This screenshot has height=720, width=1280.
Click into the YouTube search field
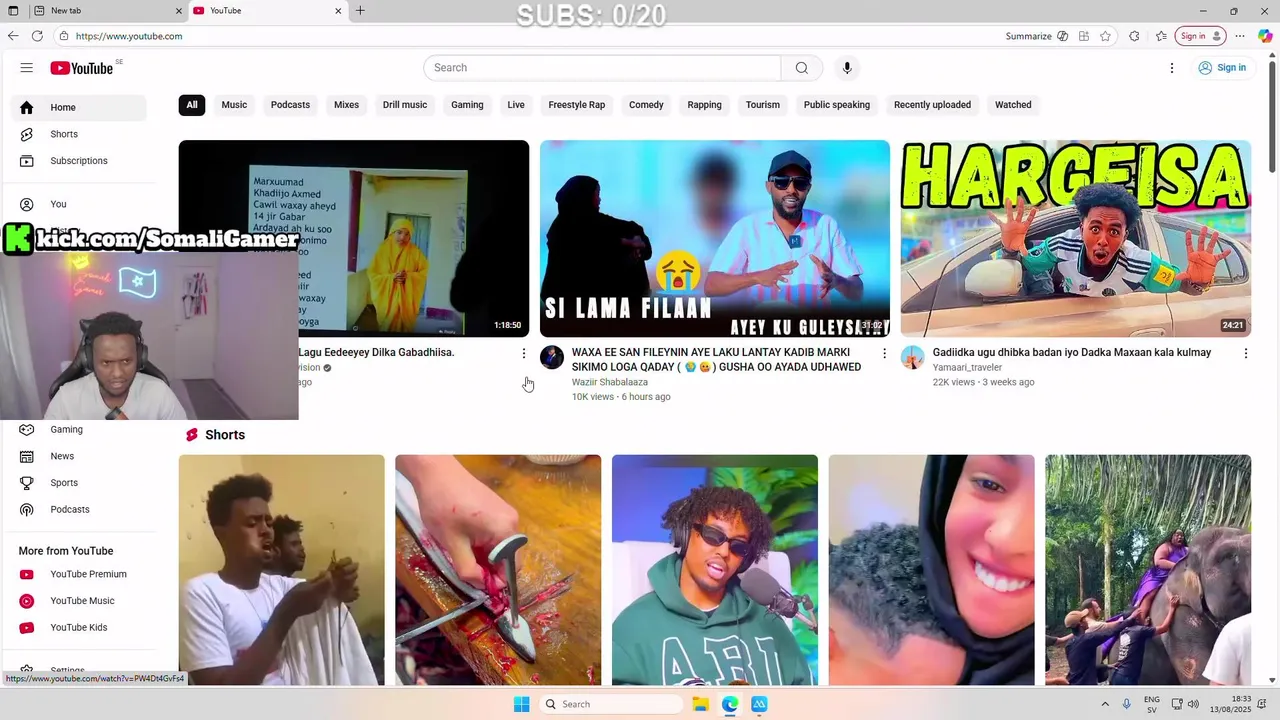[602, 68]
